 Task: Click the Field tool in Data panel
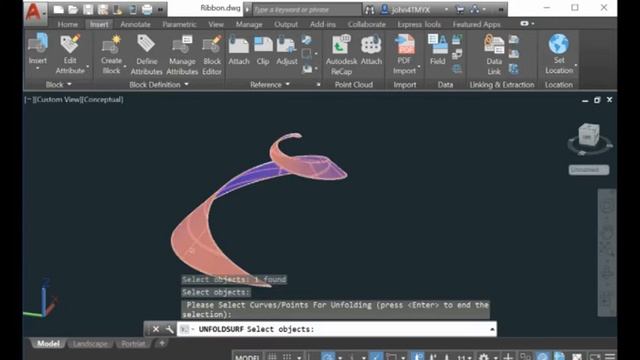coord(437,50)
